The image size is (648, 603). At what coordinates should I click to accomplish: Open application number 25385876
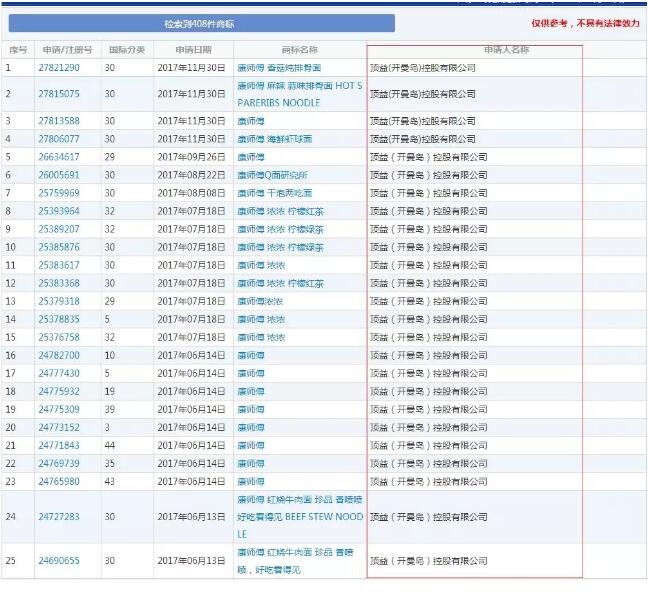(x=59, y=247)
